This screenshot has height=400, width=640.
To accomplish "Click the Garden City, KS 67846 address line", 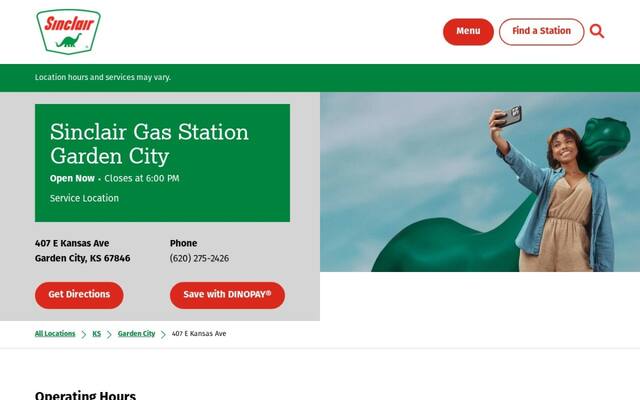I will pyautogui.click(x=82, y=258).
